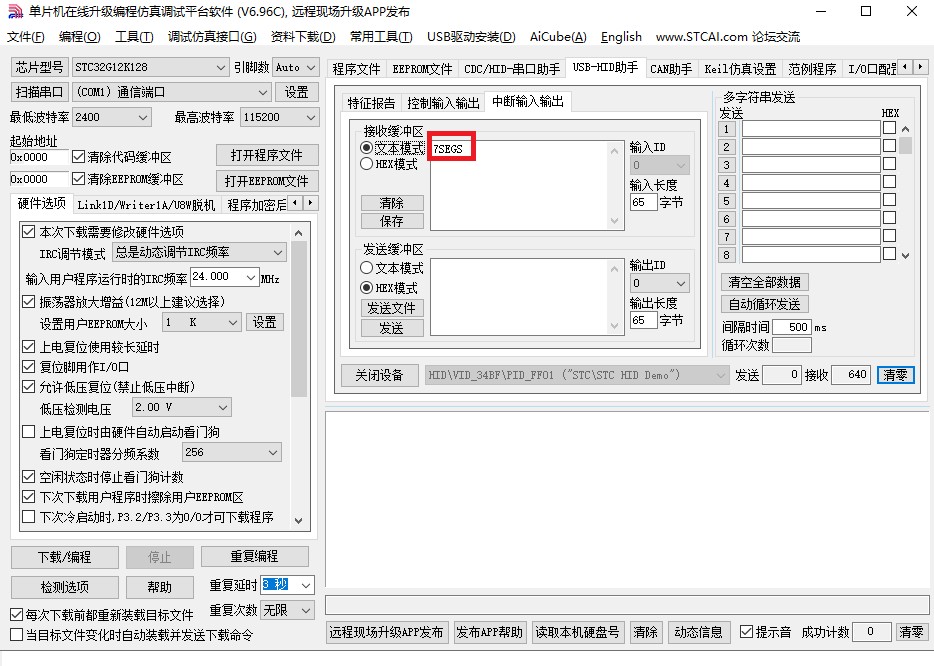Click the 下载/编程 button
This screenshot has height=666, width=934.
65,557
